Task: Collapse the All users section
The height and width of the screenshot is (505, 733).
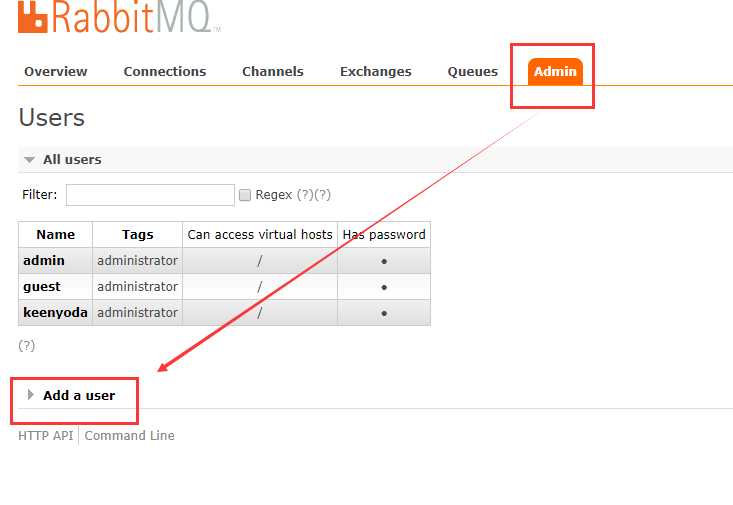Action: [x=72, y=159]
